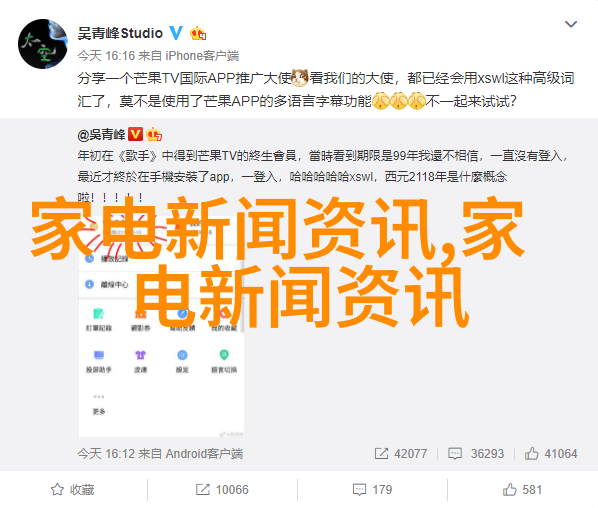Open the 吴青峰Studio username link
Screen dimensions: 598x508
click(120, 34)
